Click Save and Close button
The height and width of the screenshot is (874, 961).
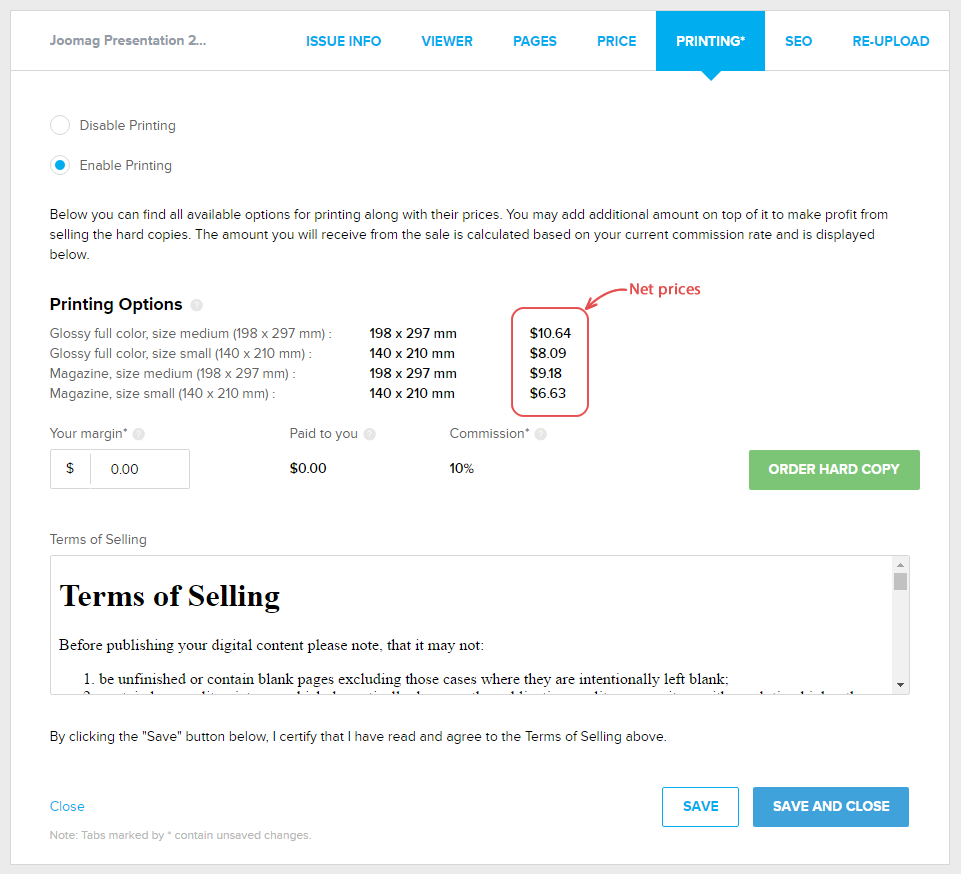[830, 807]
